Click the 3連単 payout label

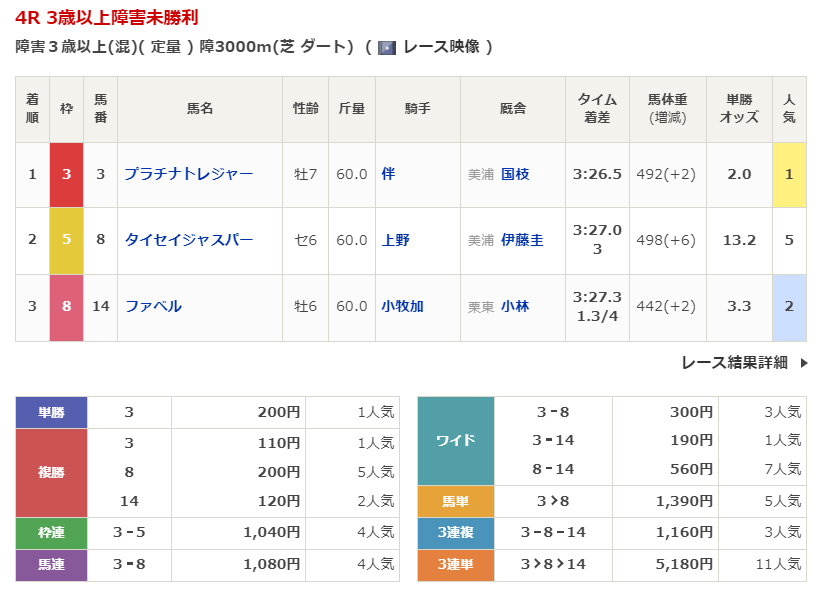point(455,565)
